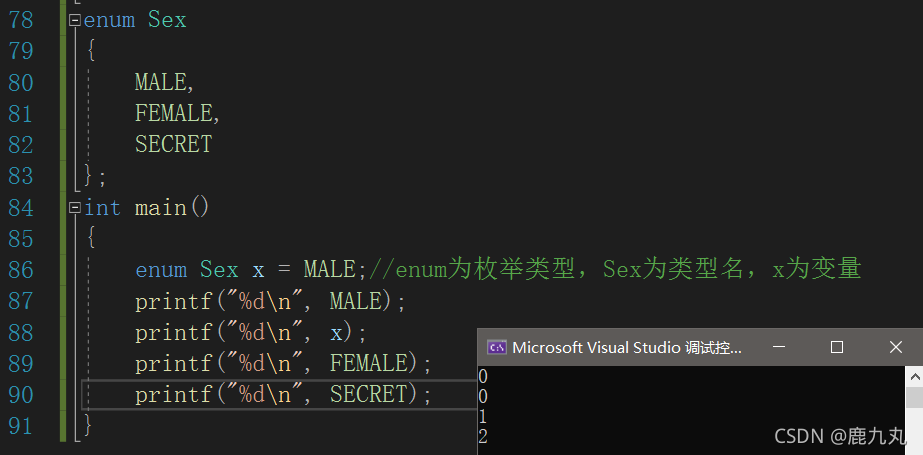The image size is (923, 455).
Task: Click the FEMALE enumerator on line 81
Action: pyautogui.click(x=173, y=114)
